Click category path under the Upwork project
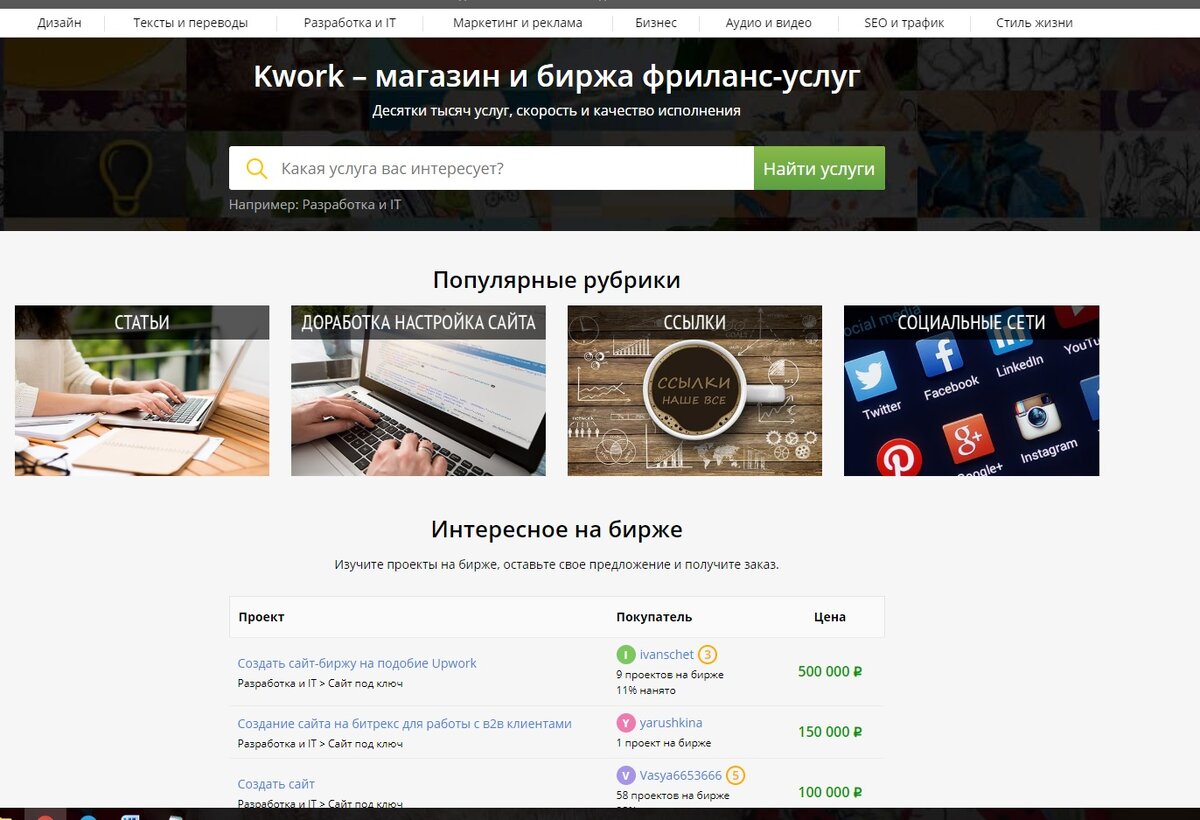The width and height of the screenshot is (1200, 820). coord(320,684)
